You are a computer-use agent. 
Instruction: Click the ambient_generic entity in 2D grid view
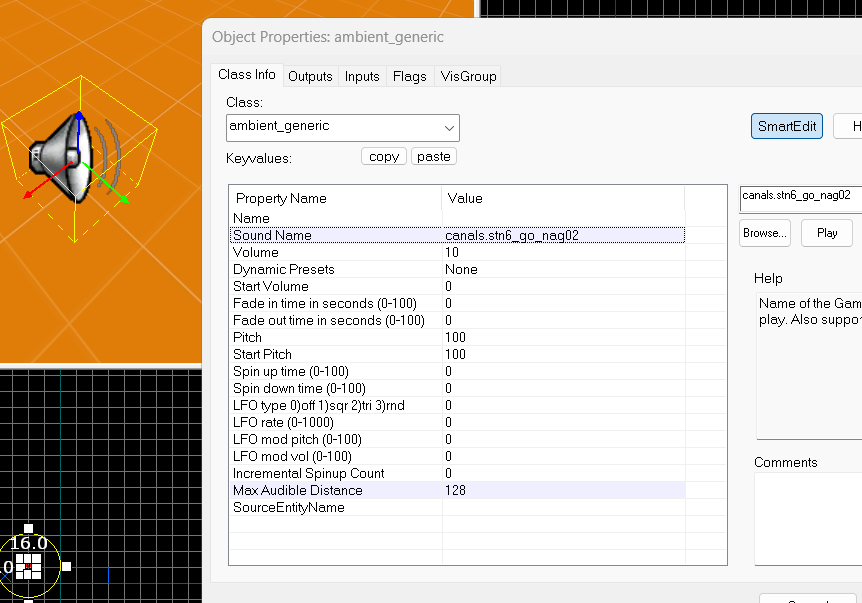coord(29,566)
